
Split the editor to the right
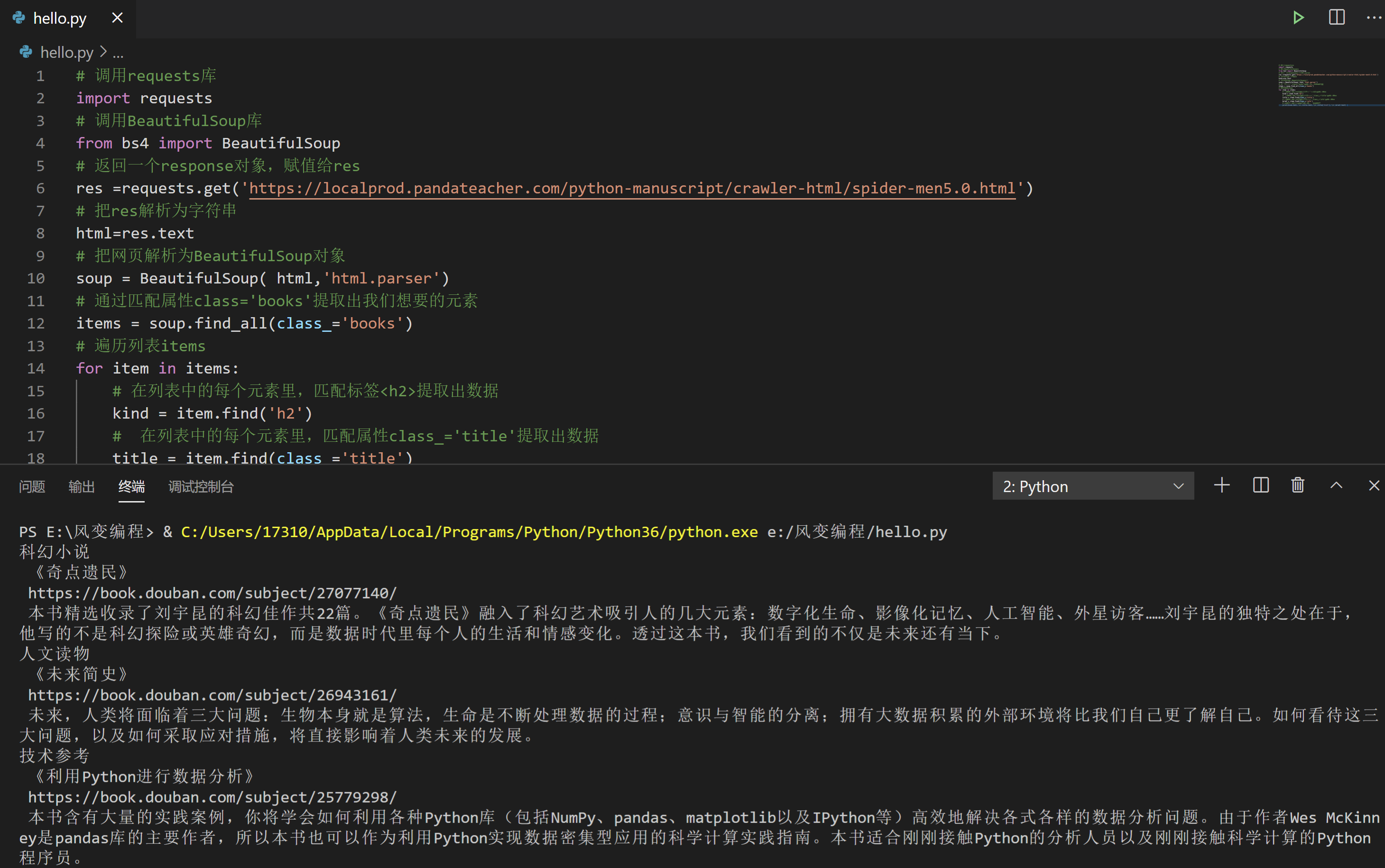point(1336,18)
